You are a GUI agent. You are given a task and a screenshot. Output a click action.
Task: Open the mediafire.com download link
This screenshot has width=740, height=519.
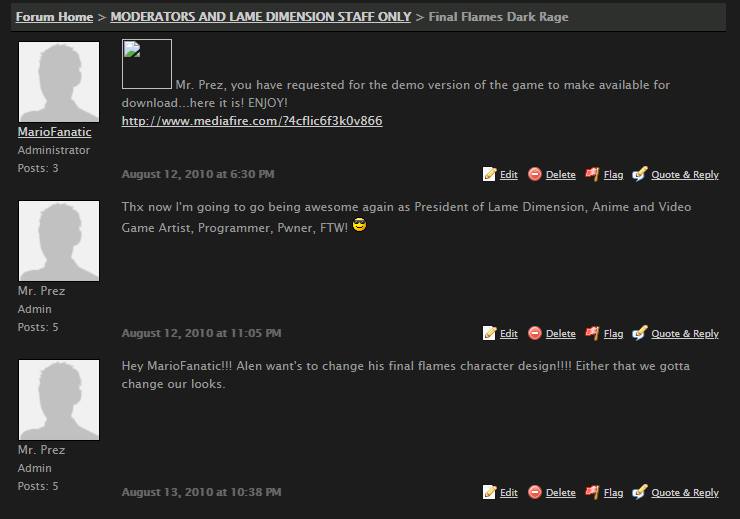[252, 121]
